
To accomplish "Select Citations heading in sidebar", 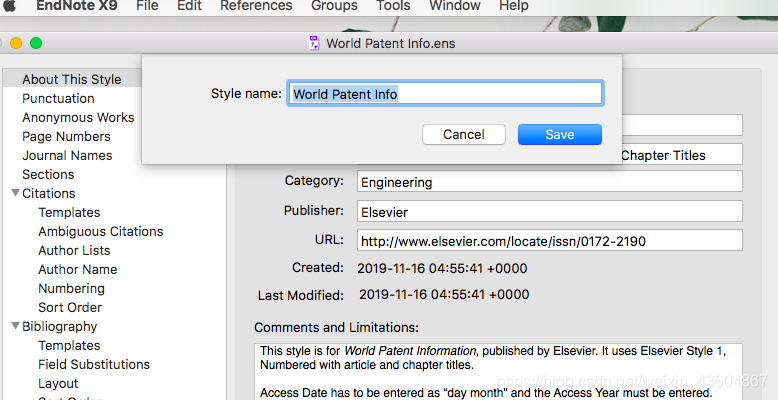I will point(49,193).
